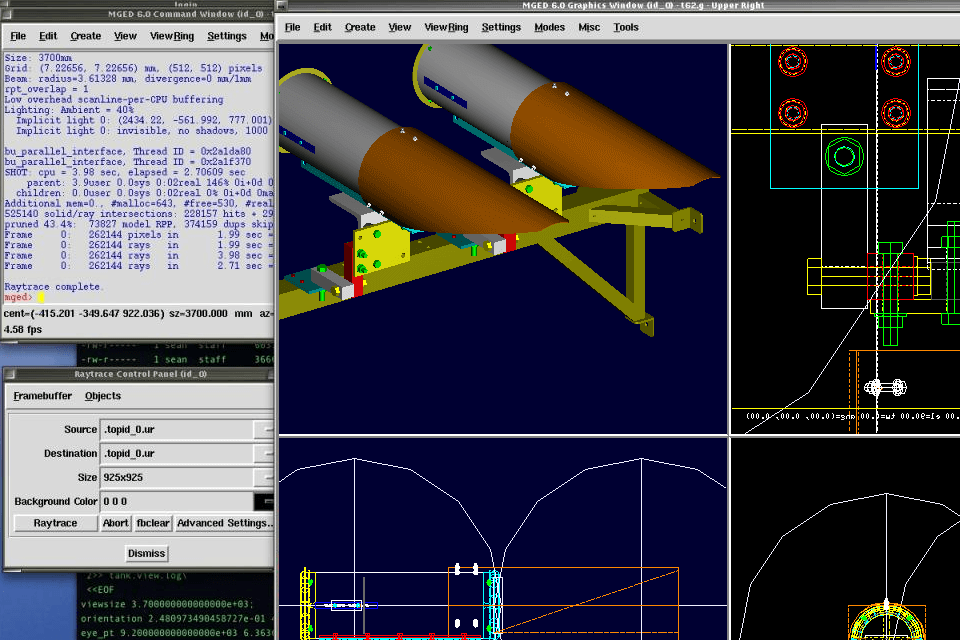960x640 pixels.
Task: Expand the Destination dropdown button
Action: pos(264,454)
